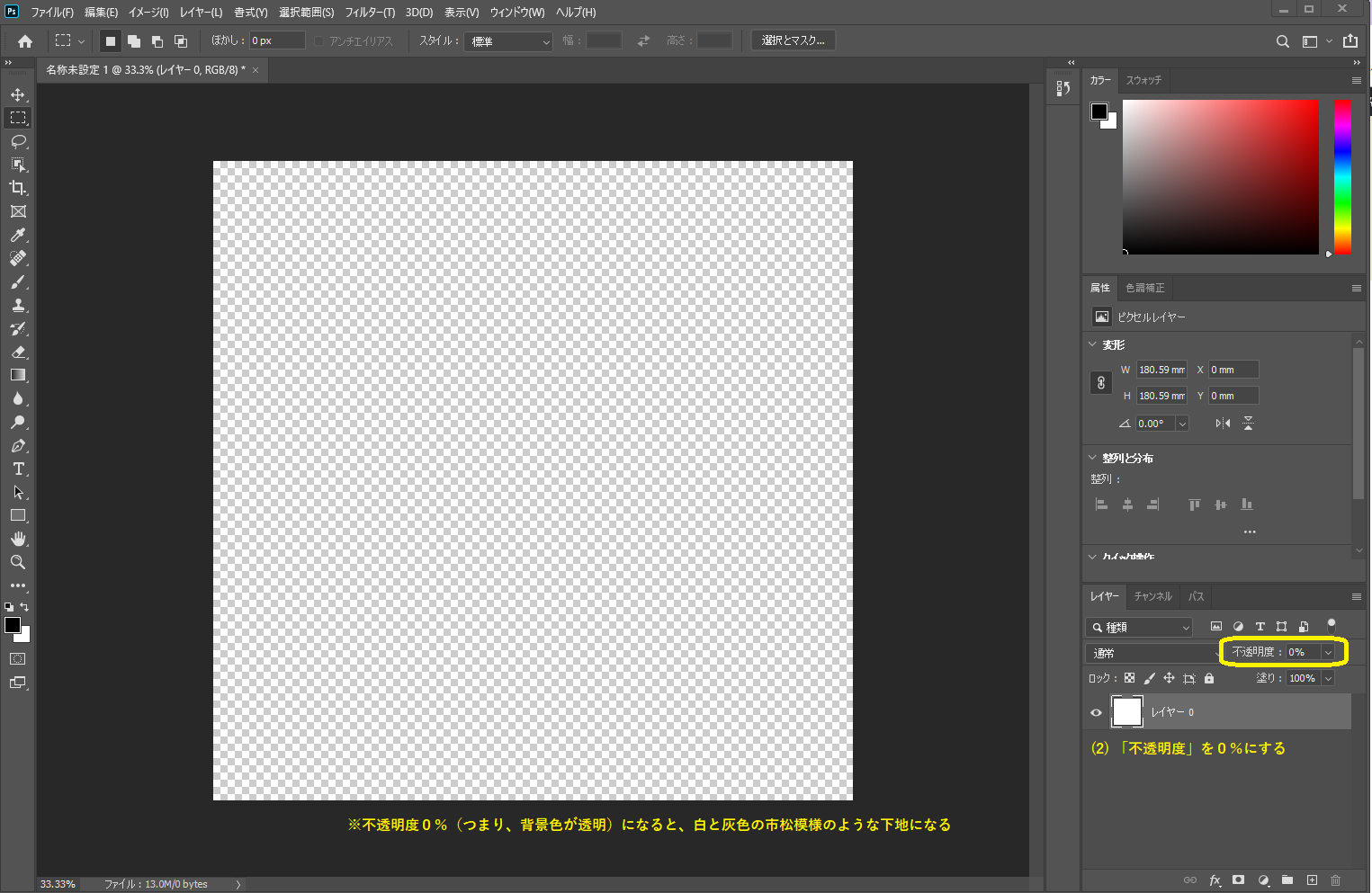Click the delete layer trash icon
The image size is (1372, 893).
pos(1335,880)
